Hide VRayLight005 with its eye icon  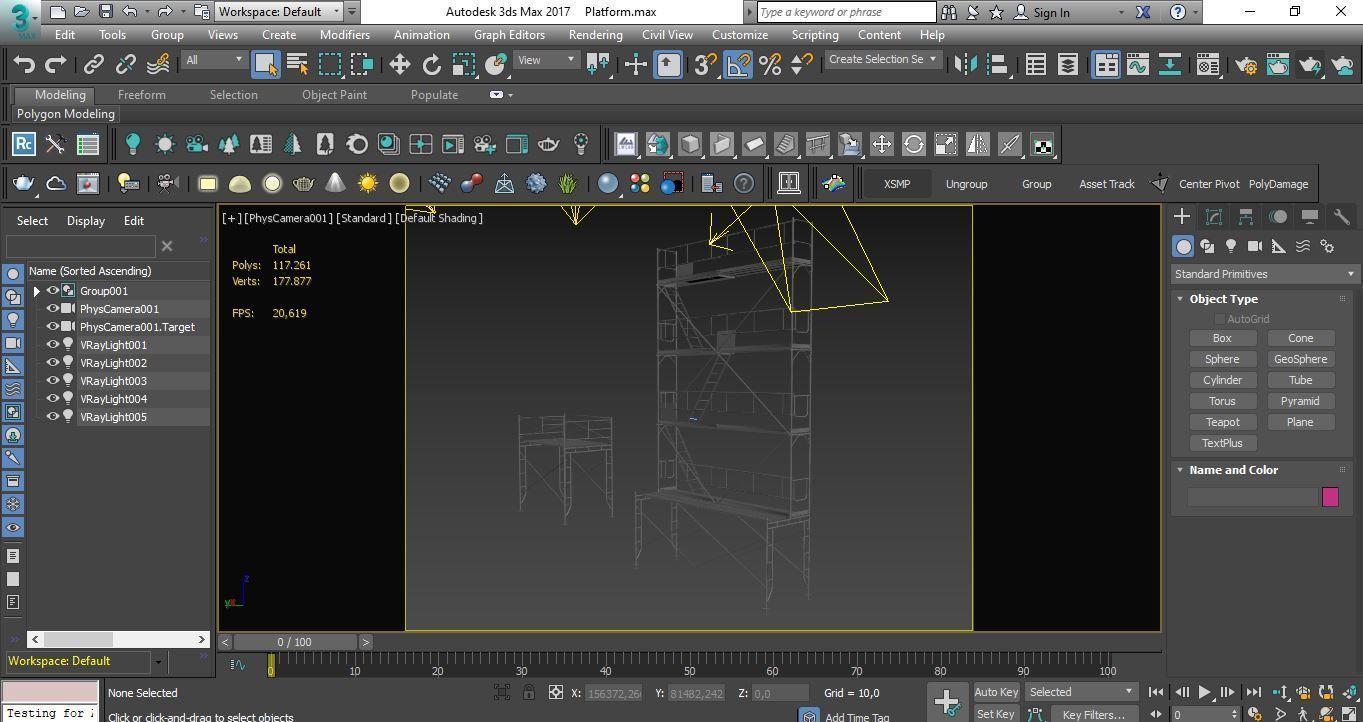pyautogui.click(x=53, y=417)
